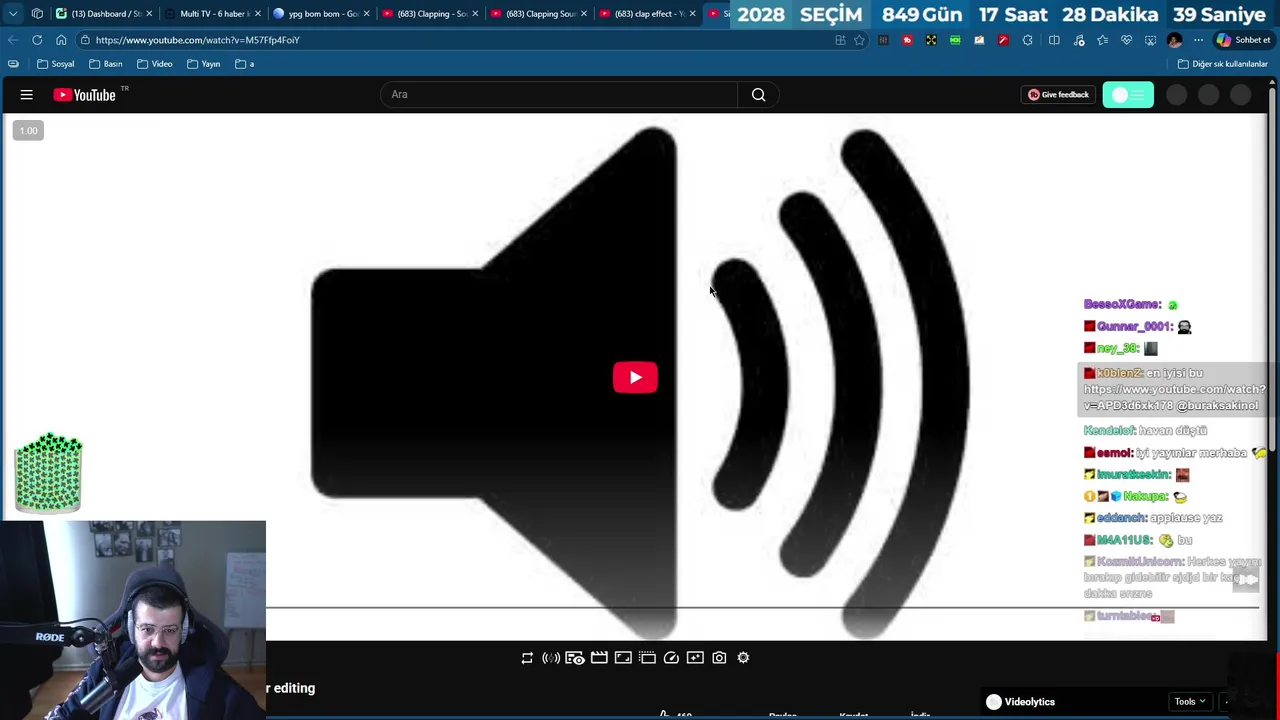Open the Basın bookmarks folder

click(105, 64)
